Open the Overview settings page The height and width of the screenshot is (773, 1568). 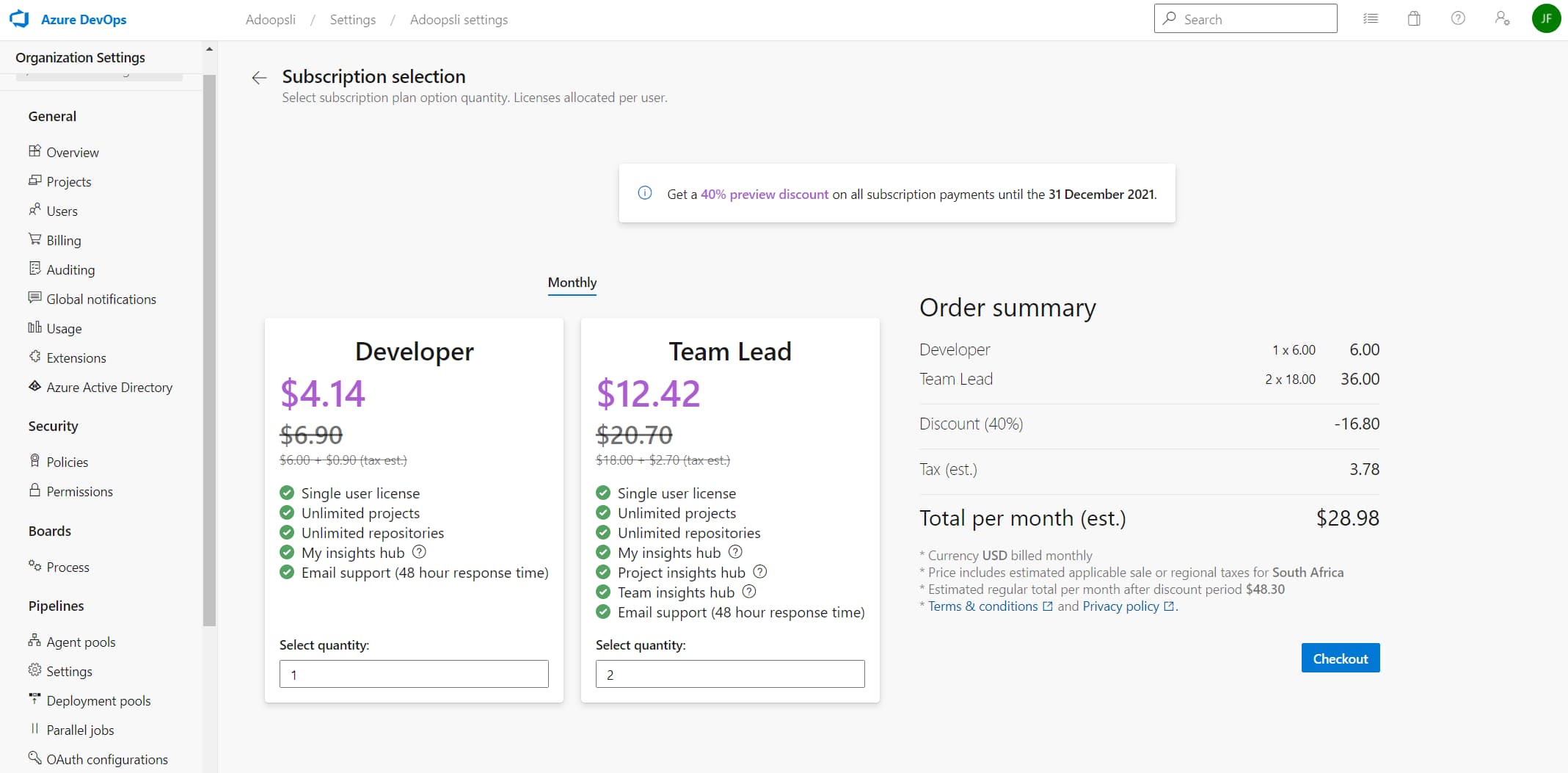click(73, 152)
